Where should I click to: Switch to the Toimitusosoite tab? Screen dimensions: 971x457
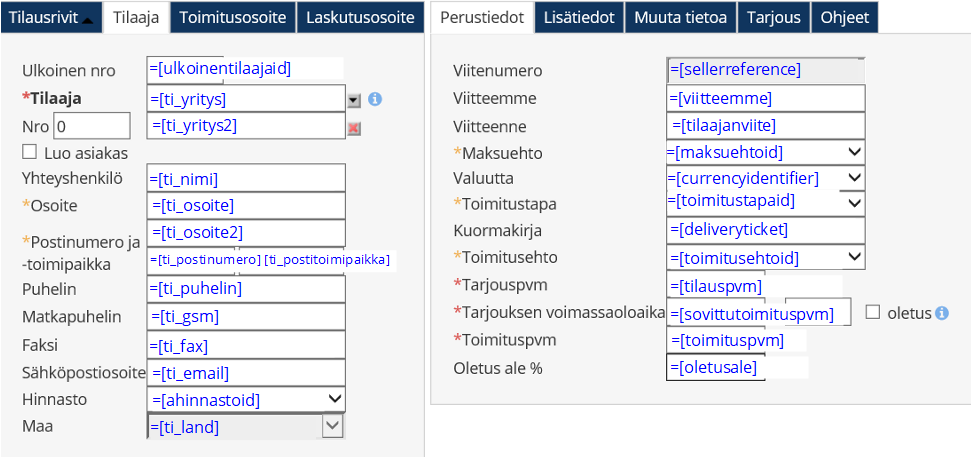coord(234,17)
